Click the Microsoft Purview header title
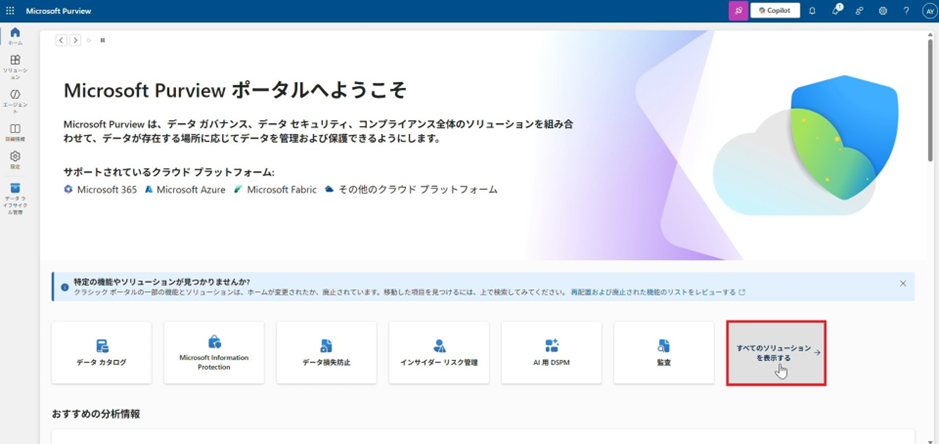Viewport: 939px width, 444px height. [59, 11]
